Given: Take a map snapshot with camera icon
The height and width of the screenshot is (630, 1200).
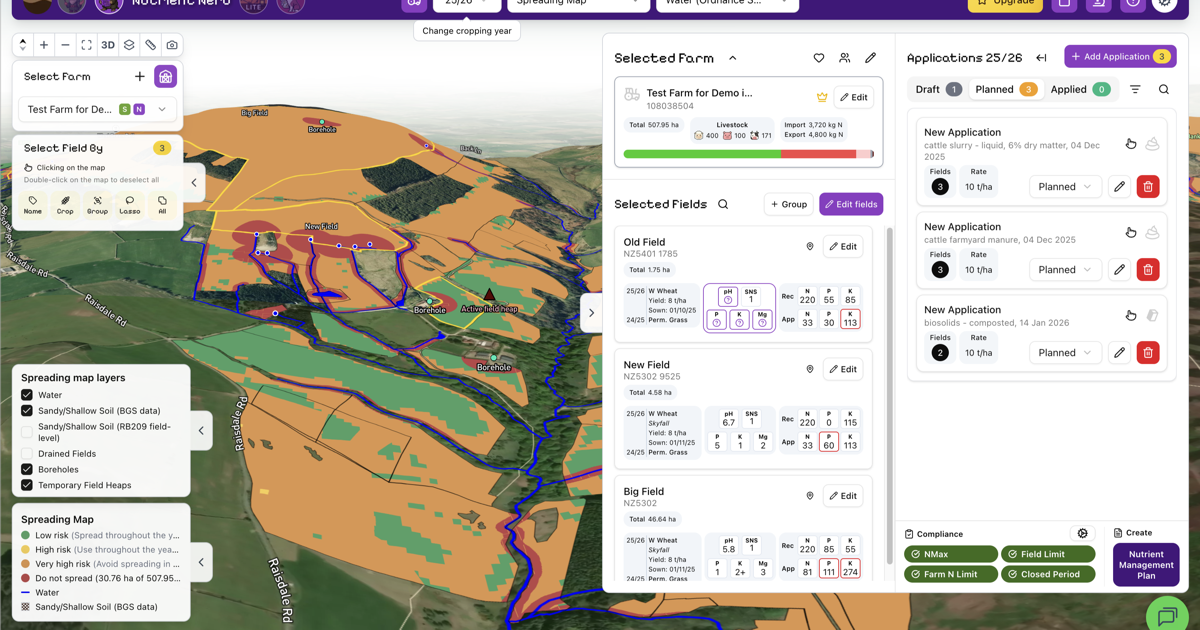Looking at the screenshot, I should pos(172,45).
